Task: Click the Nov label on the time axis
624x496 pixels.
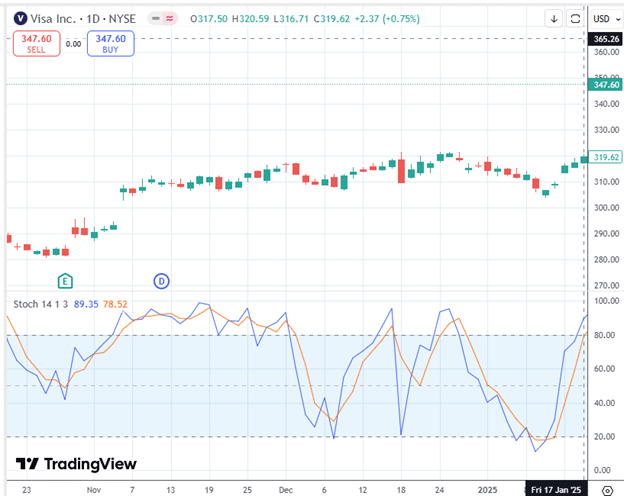Action: (94, 490)
